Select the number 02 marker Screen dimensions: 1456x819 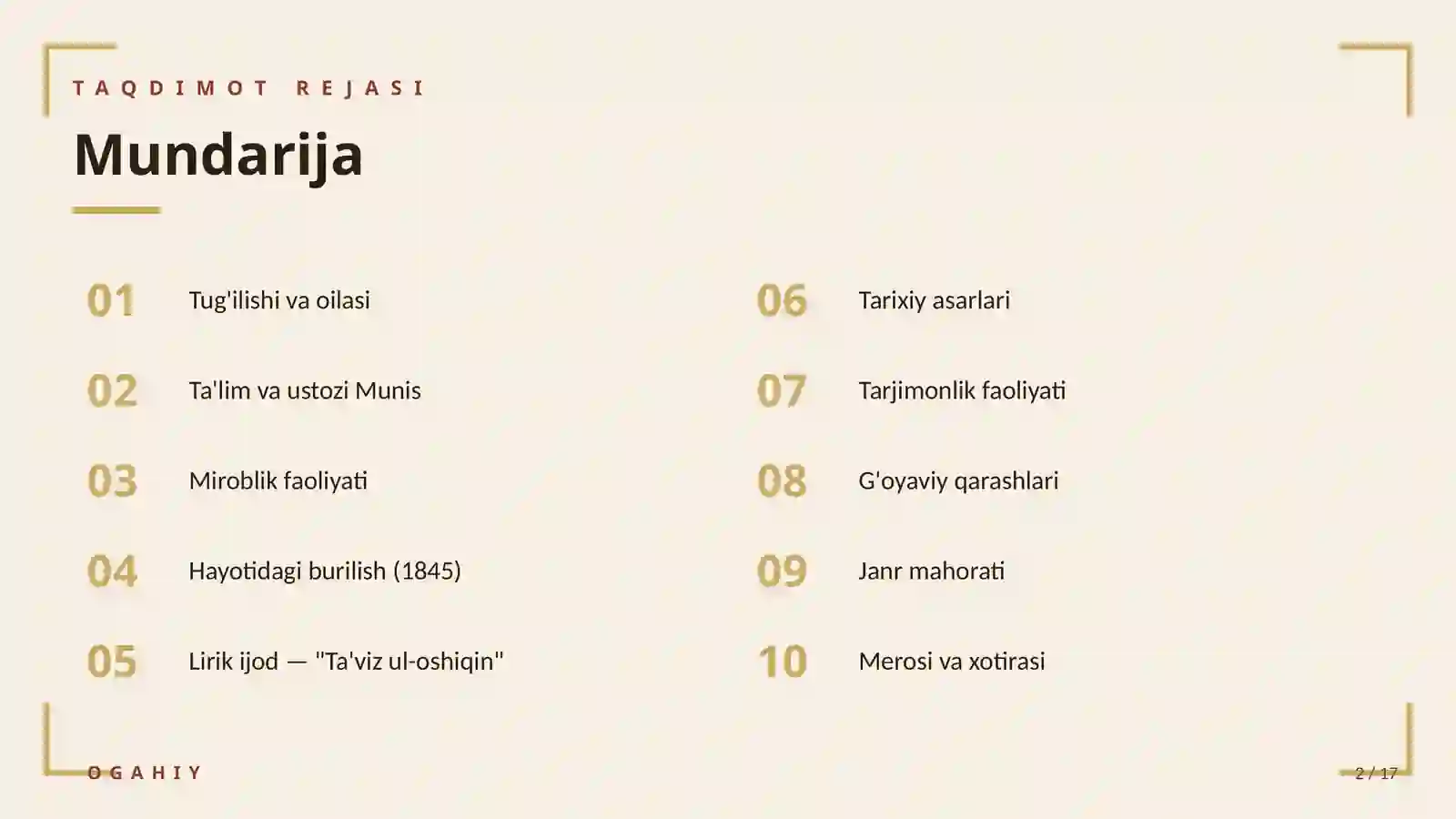pyautogui.click(x=112, y=390)
